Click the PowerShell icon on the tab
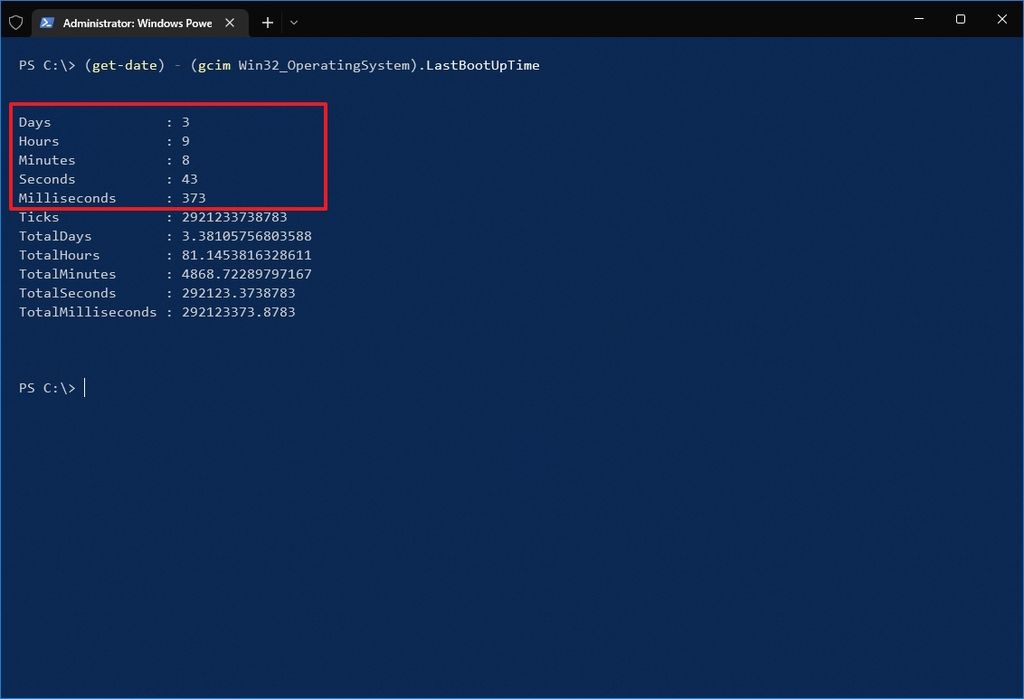The width and height of the screenshot is (1024, 699). pos(48,22)
